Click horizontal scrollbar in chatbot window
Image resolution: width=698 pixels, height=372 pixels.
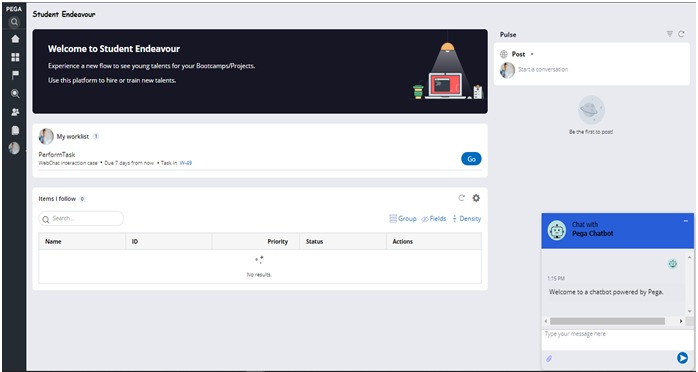(607, 321)
